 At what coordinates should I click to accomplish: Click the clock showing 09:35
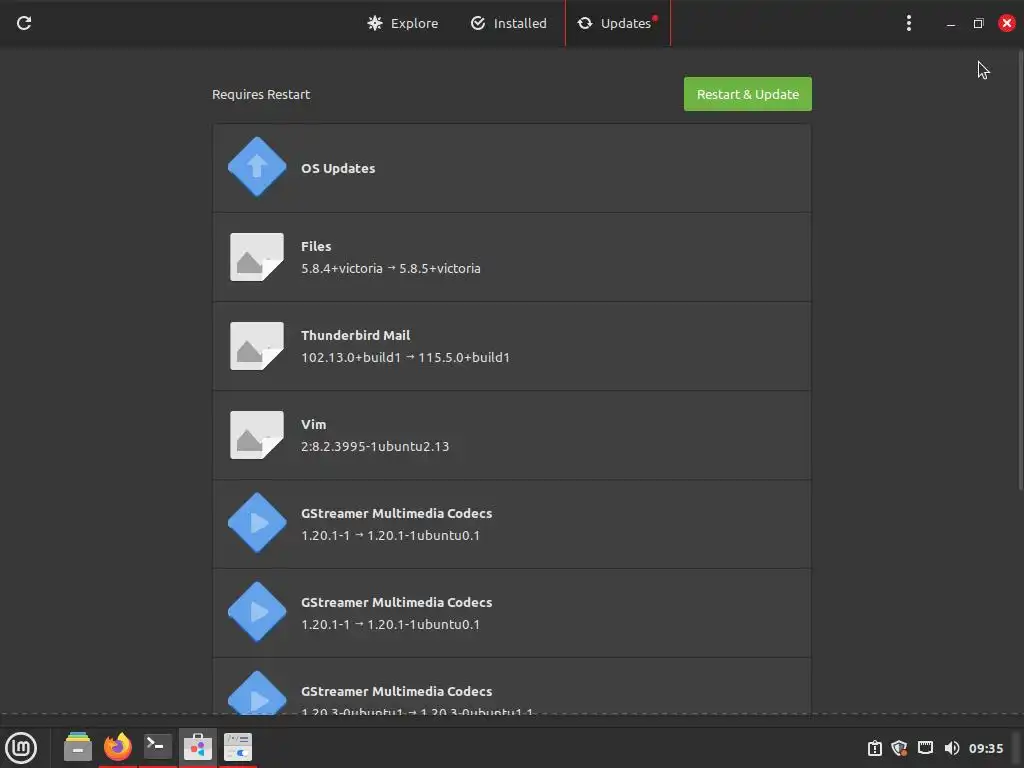pyautogui.click(x=985, y=748)
